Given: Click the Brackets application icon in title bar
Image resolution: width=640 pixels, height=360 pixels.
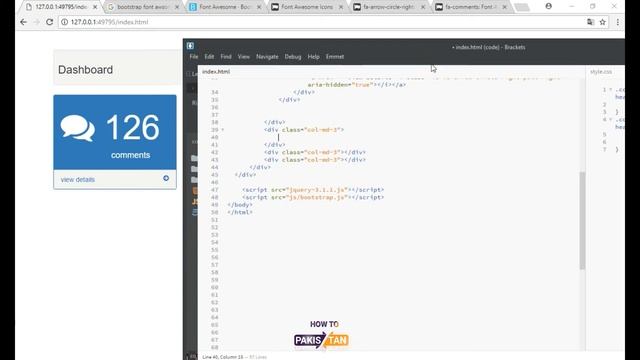Looking at the screenshot, I should (x=190, y=46).
